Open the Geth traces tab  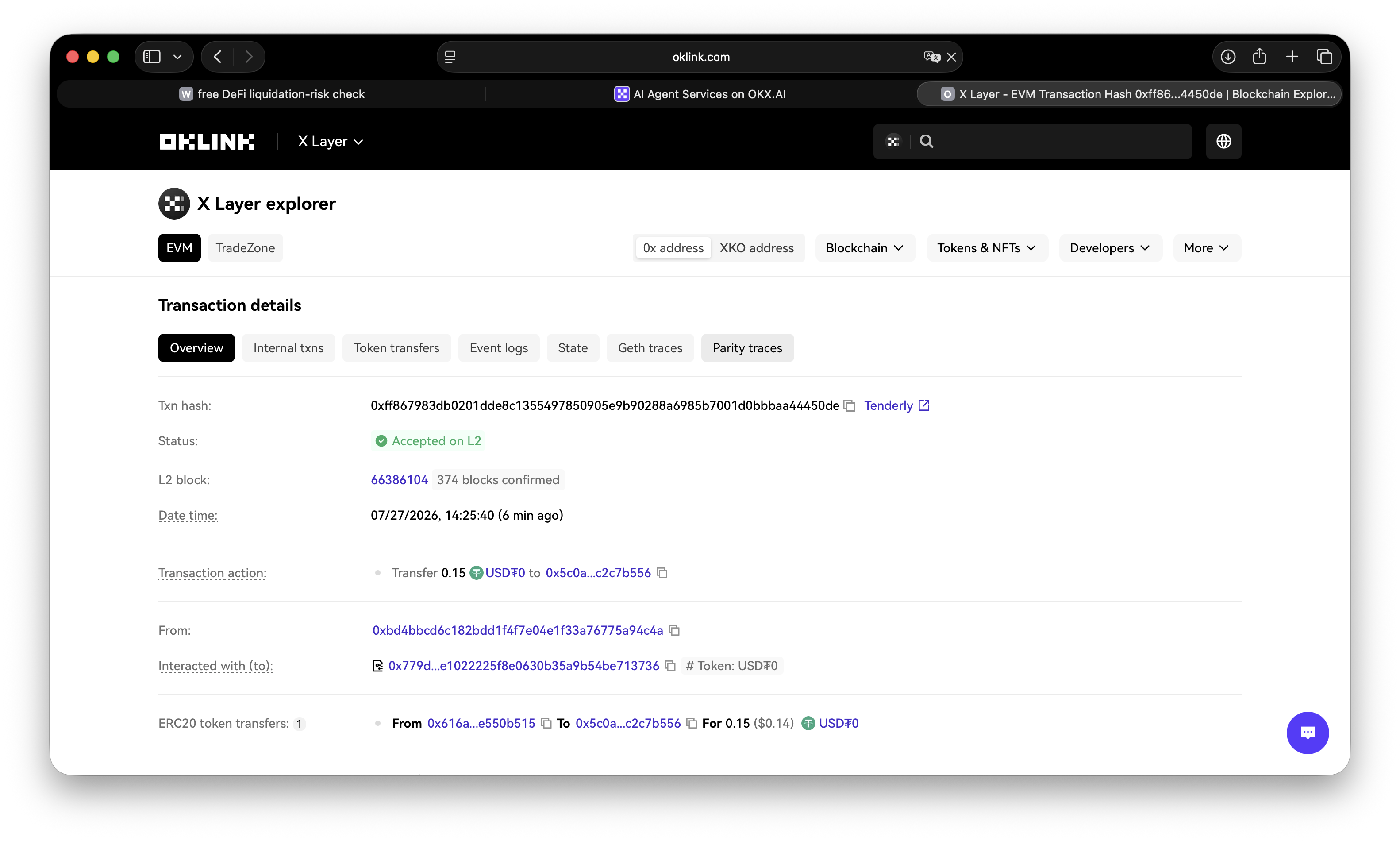(650, 348)
